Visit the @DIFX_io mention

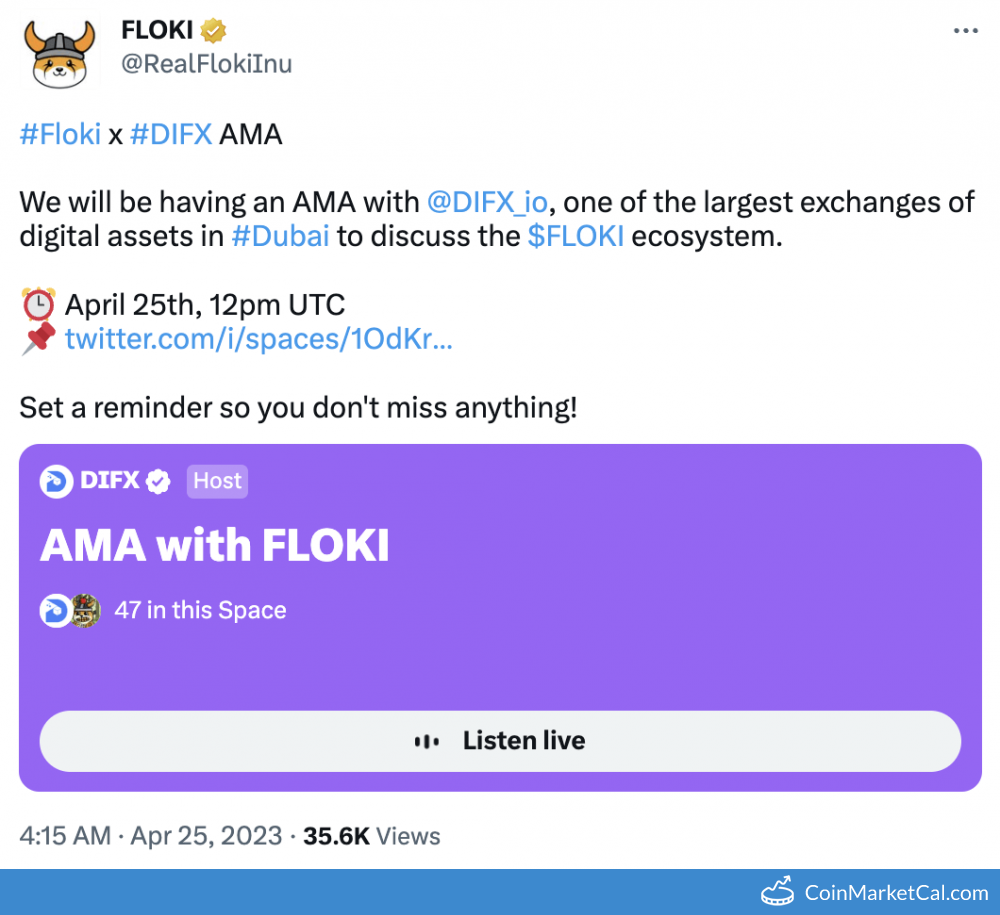pyautogui.click(x=487, y=202)
